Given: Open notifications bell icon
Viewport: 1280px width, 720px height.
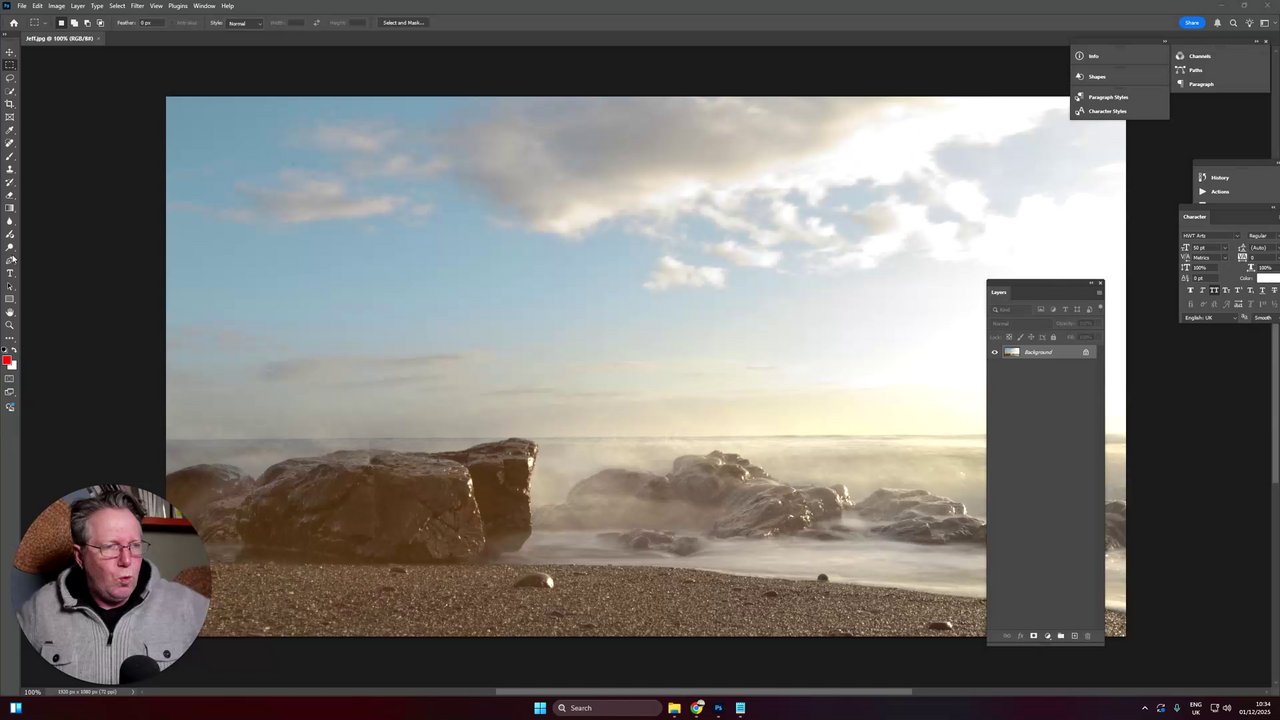Looking at the screenshot, I should (1217, 23).
